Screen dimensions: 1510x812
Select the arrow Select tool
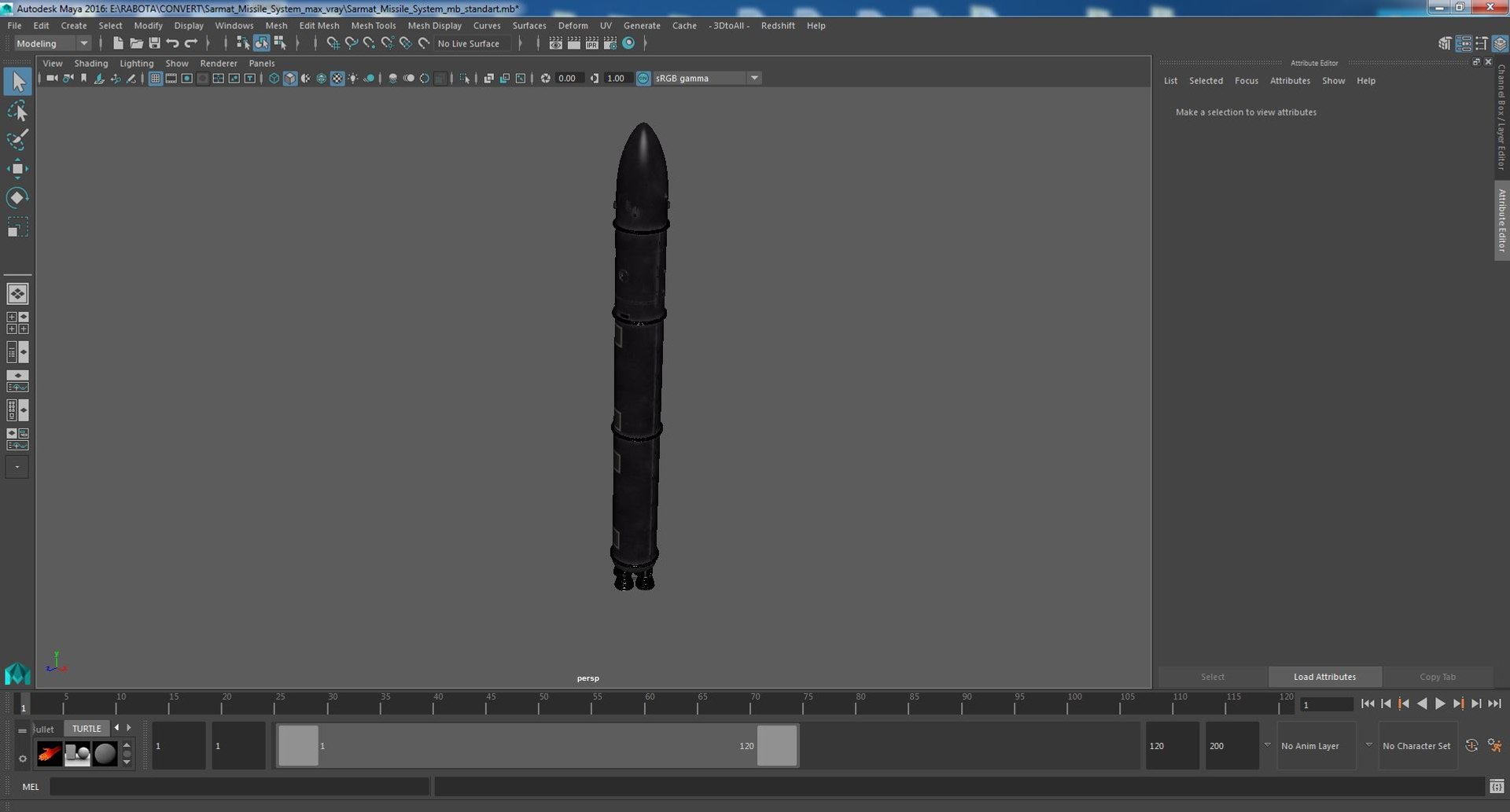[x=17, y=82]
